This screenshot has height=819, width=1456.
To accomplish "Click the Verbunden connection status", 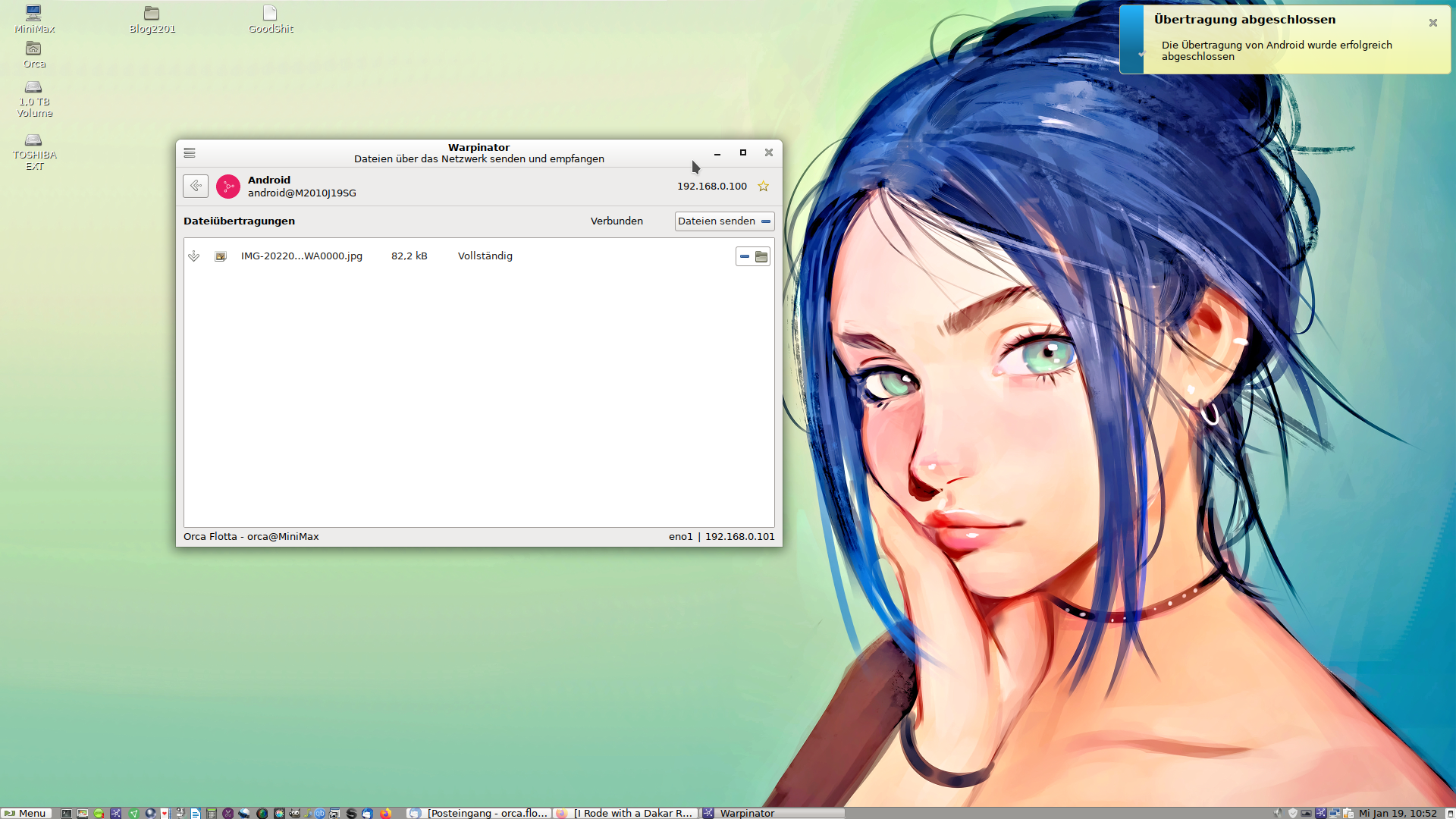I will (x=617, y=221).
